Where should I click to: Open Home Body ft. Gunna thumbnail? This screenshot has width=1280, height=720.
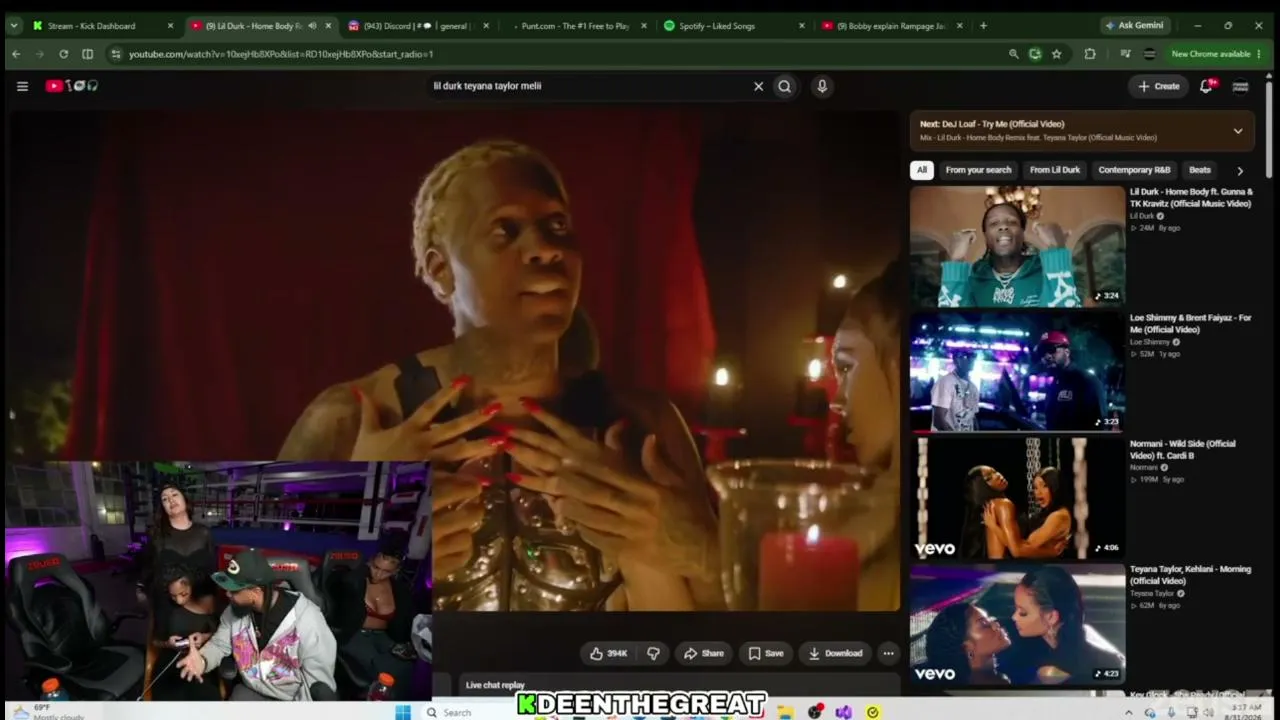tap(1017, 246)
